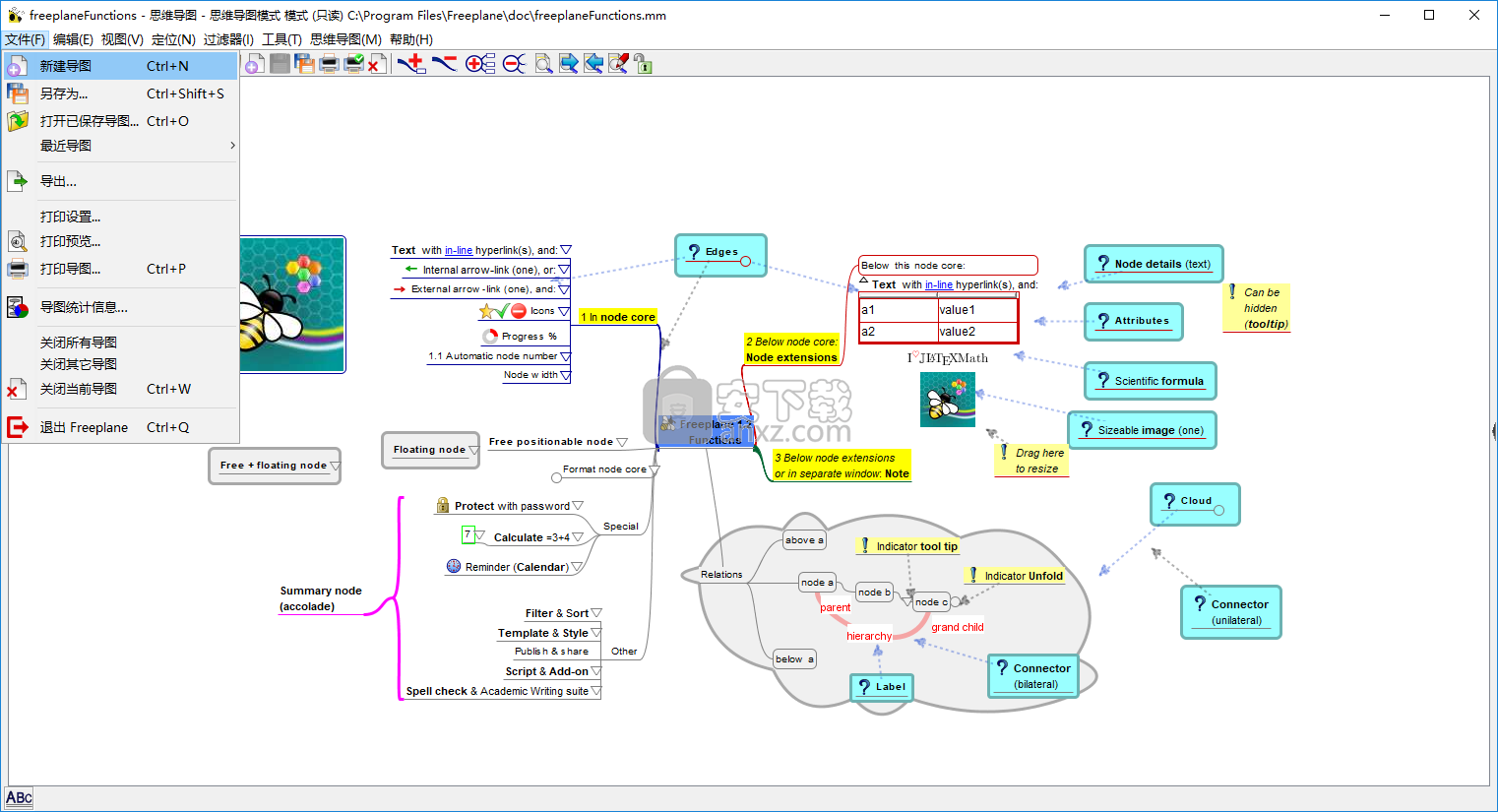Click the Summary node (accolade) text
Screen dimensions: 1498x812
(x=321, y=598)
